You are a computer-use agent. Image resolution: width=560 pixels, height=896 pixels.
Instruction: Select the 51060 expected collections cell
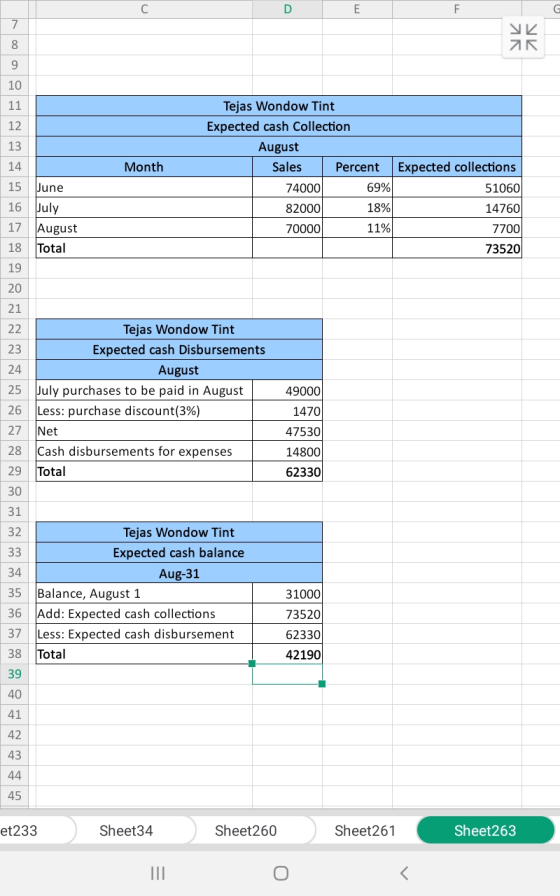click(457, 187)
